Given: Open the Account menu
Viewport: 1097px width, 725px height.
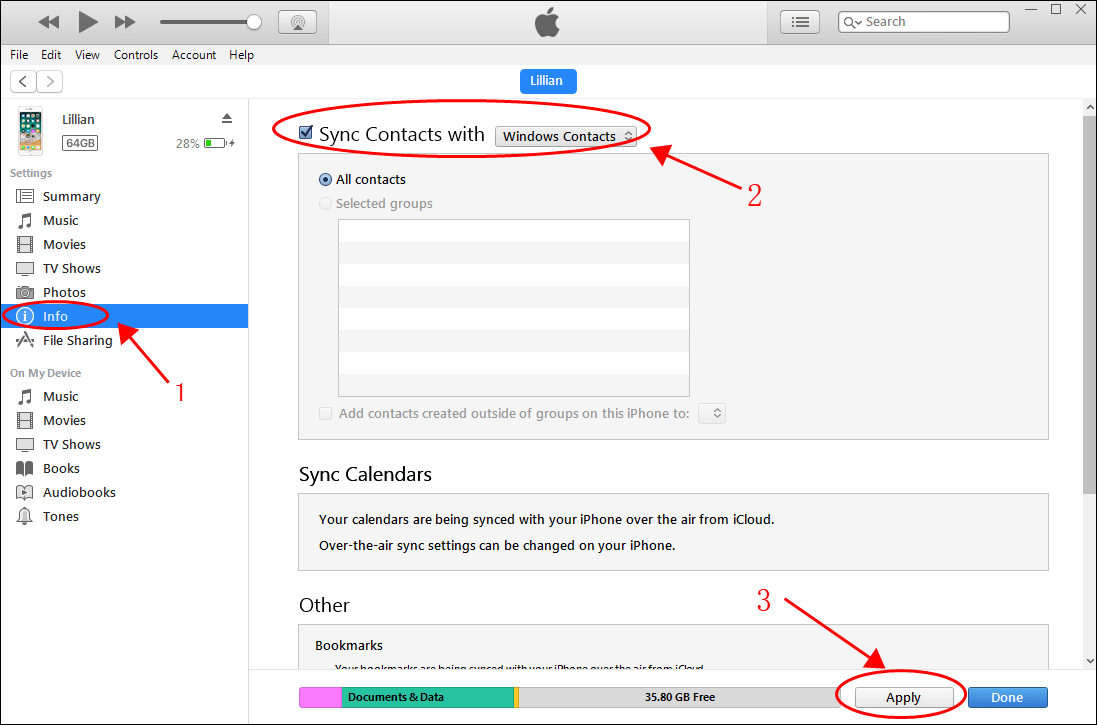Looking at the screenshot, I should click(x=194, y=55).
